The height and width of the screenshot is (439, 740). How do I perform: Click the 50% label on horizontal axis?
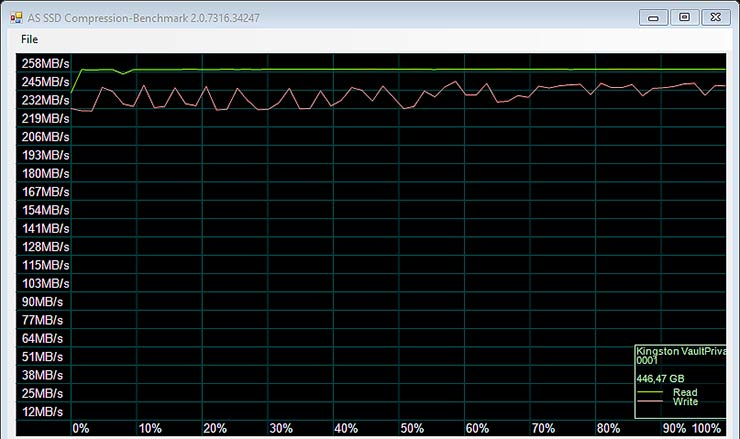pos(411,428)
